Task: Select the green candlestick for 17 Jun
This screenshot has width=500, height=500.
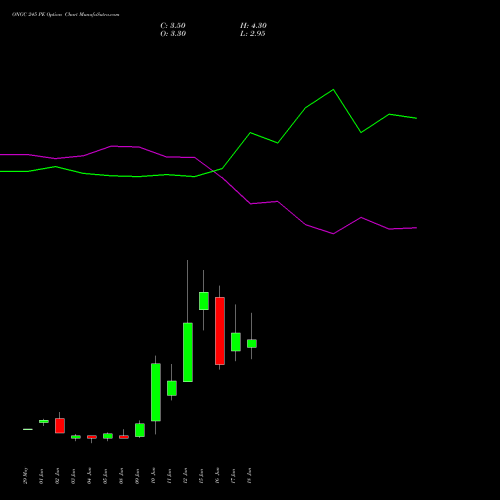Action: (x=236, y=342)
